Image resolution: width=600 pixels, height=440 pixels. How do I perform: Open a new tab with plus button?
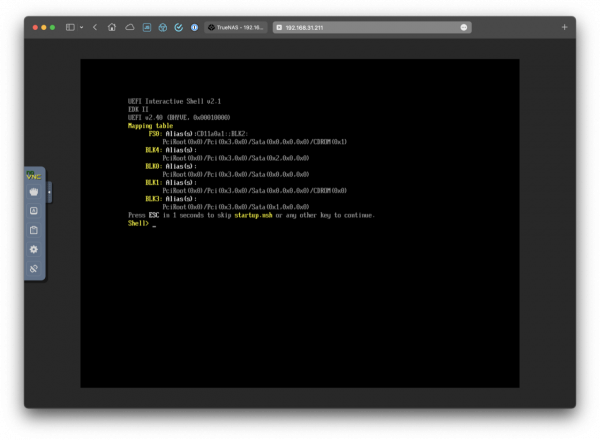click(x=564, y=27)
